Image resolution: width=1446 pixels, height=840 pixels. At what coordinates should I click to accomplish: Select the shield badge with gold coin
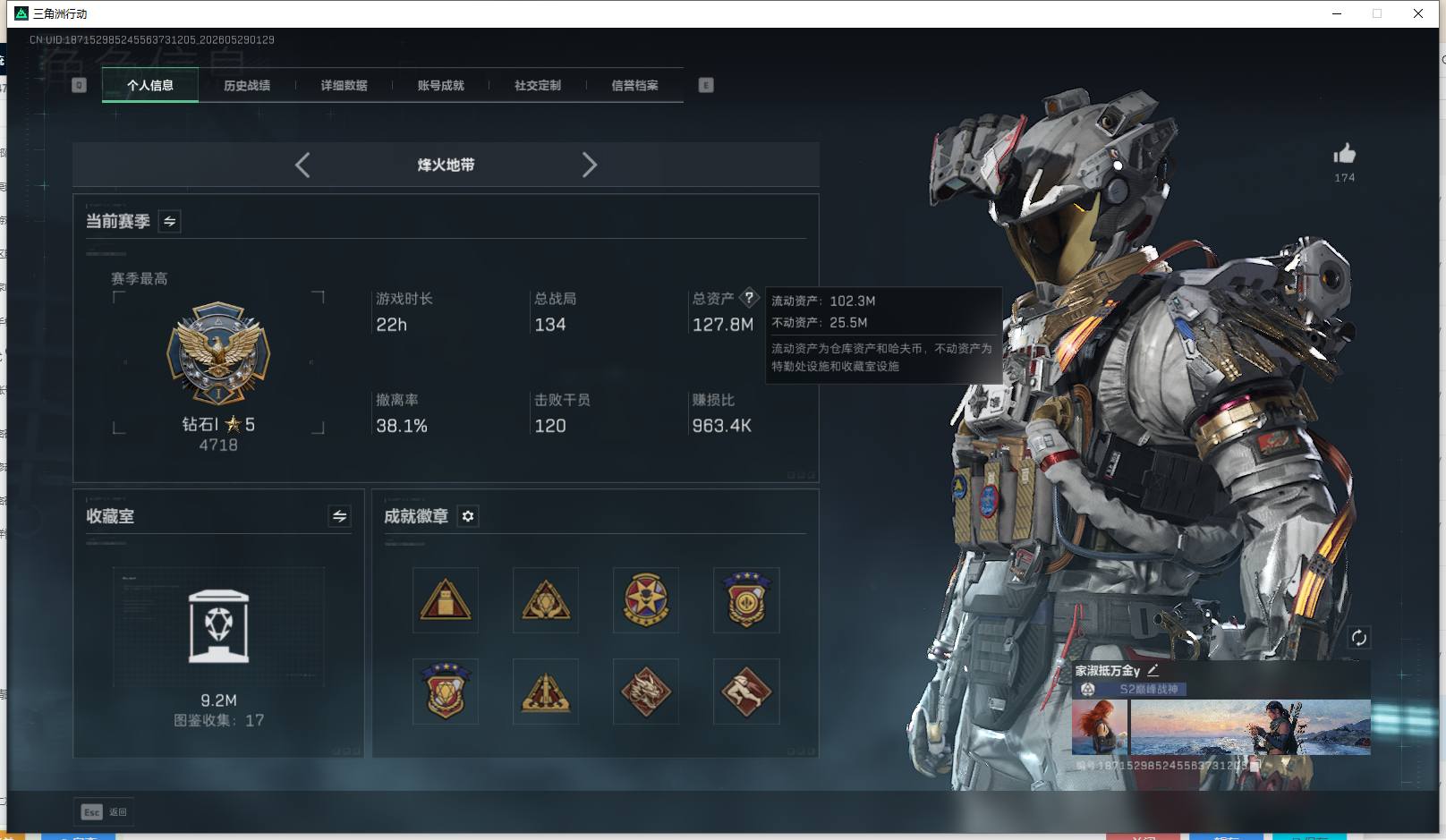(746, 600)
